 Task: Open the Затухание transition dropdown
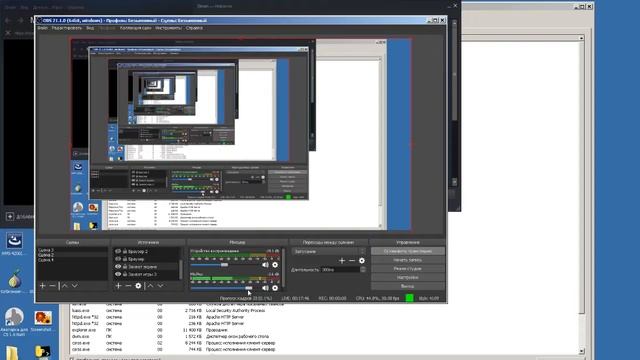pos(329,251)
